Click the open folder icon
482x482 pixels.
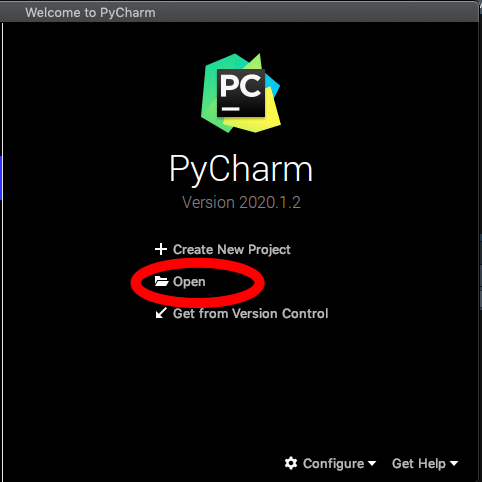pyautogui.click(x=162, y=281)
